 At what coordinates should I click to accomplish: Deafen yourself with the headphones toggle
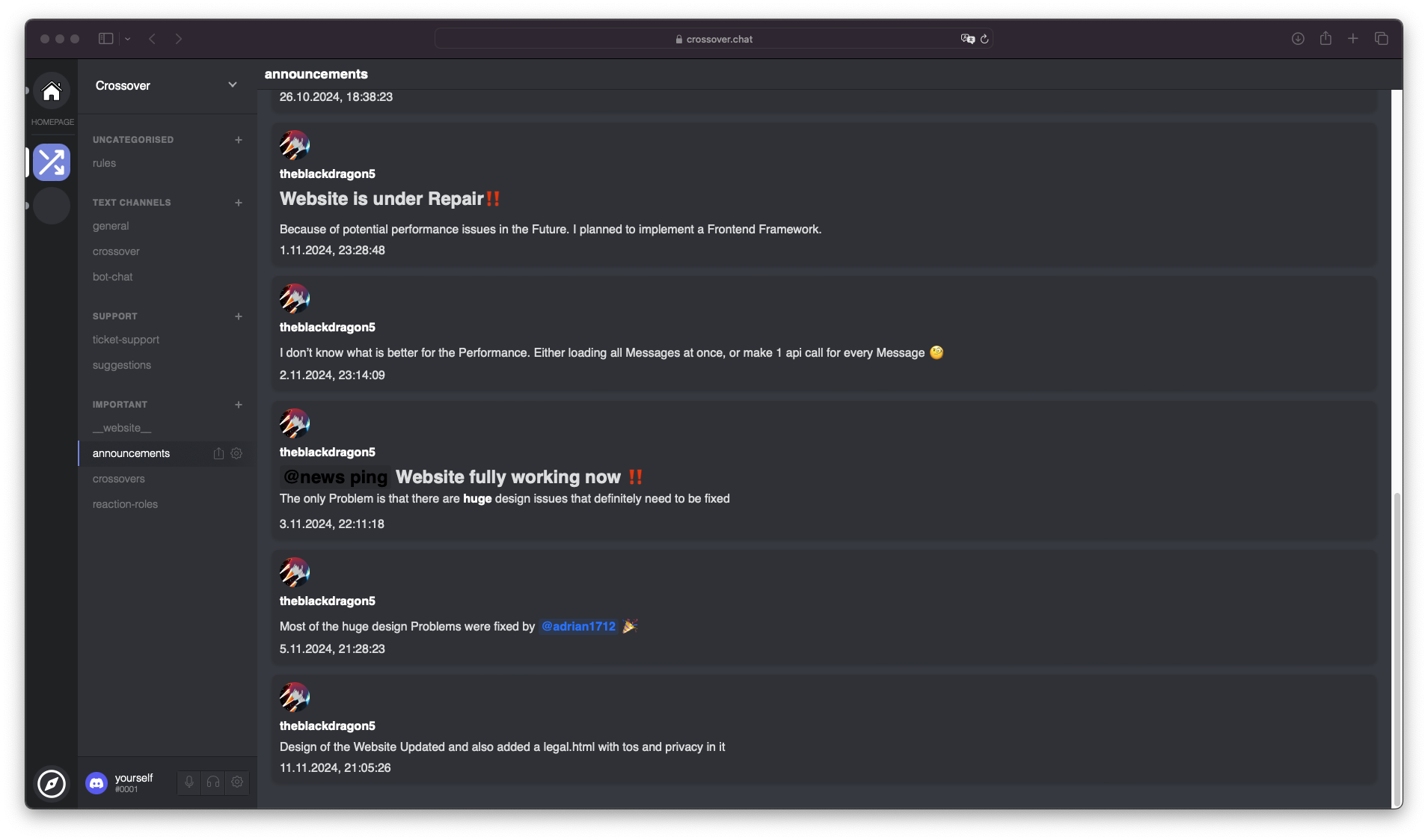point(212,782)
